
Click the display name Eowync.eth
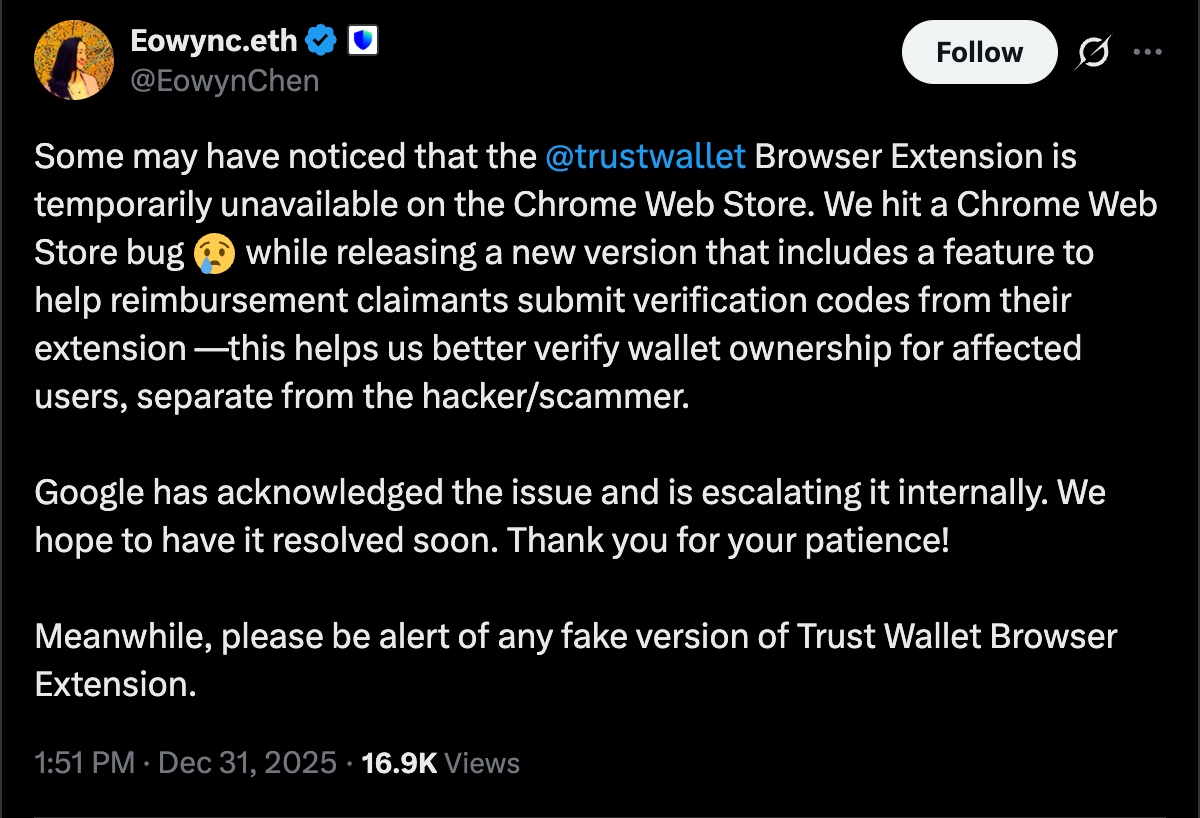[213, 41]
